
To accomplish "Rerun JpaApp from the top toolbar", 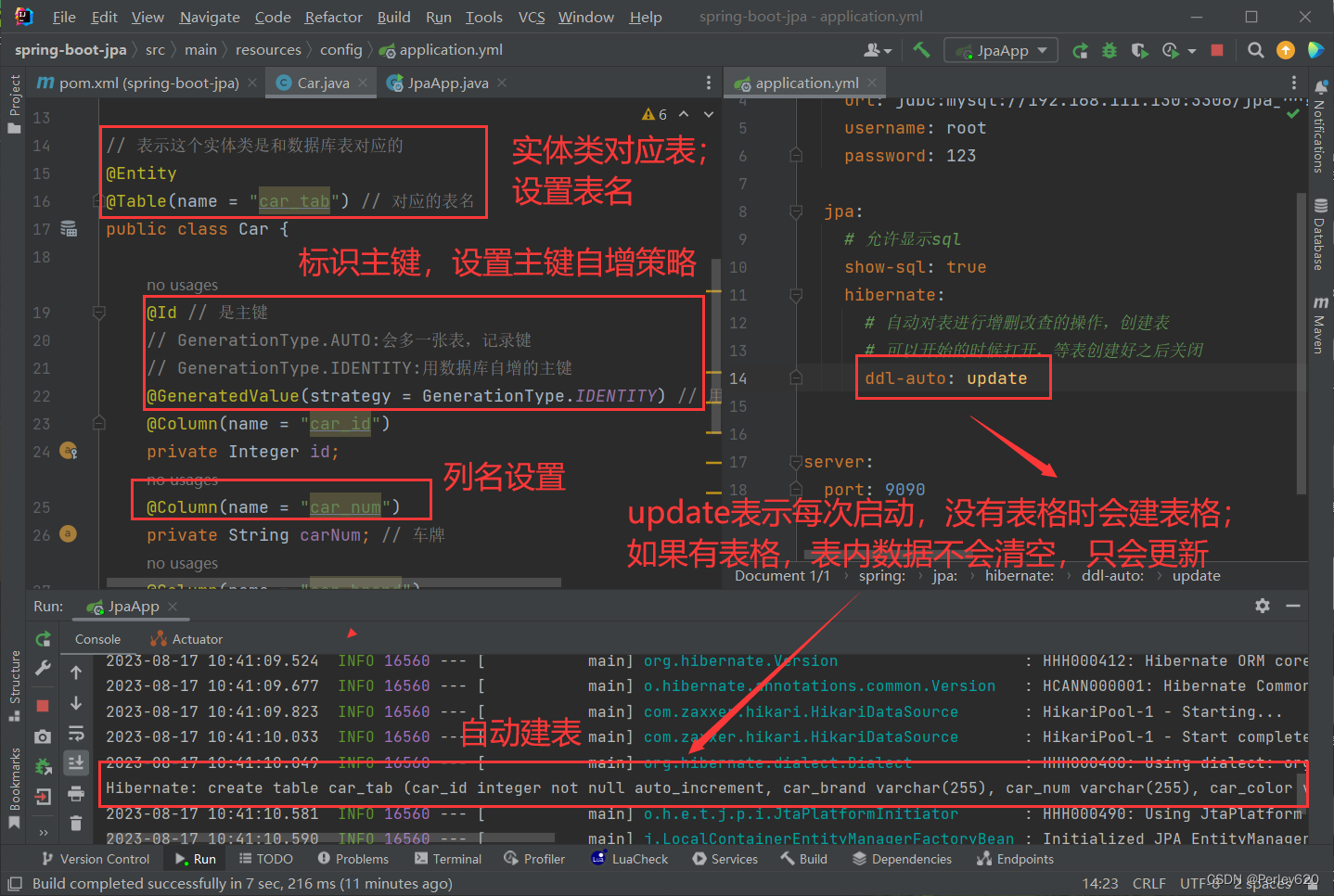I will pyautogui.click(x=1080, y=50).
